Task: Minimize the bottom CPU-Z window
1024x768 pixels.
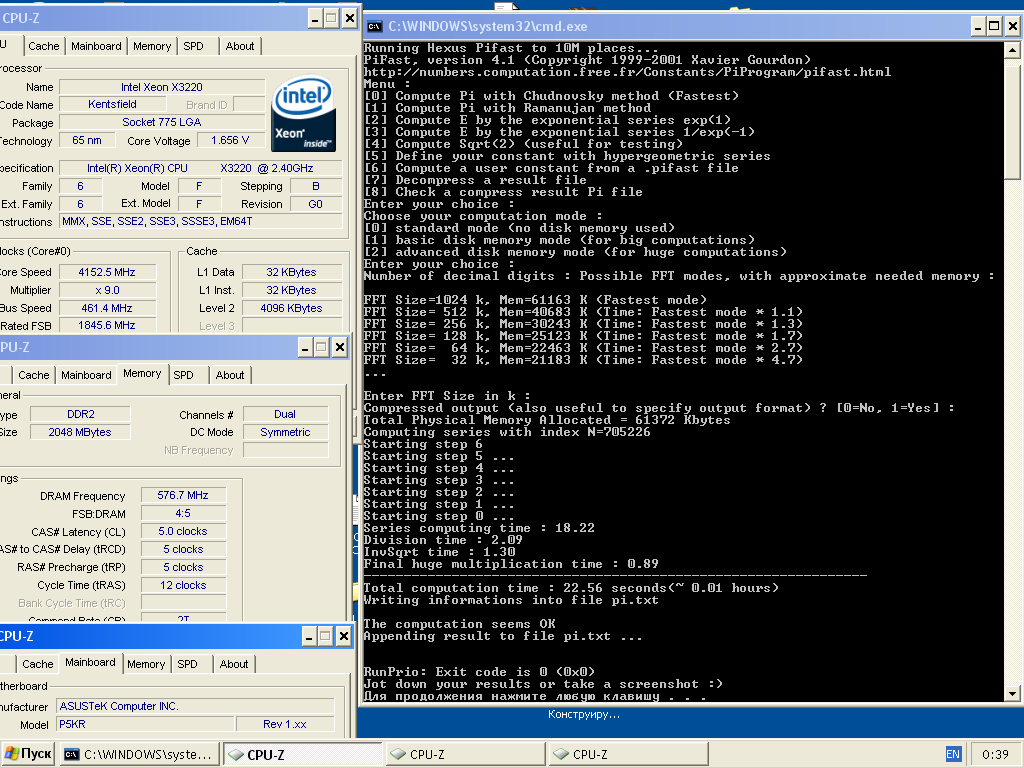Action: coord(309,636)
